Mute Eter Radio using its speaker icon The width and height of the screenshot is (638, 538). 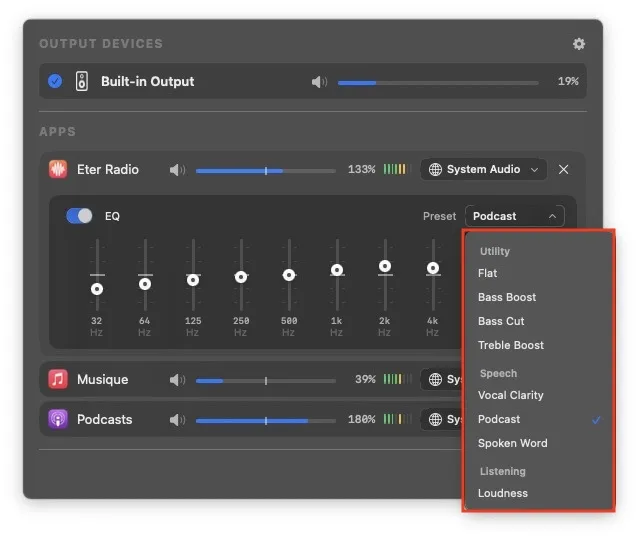pos(177,170)
